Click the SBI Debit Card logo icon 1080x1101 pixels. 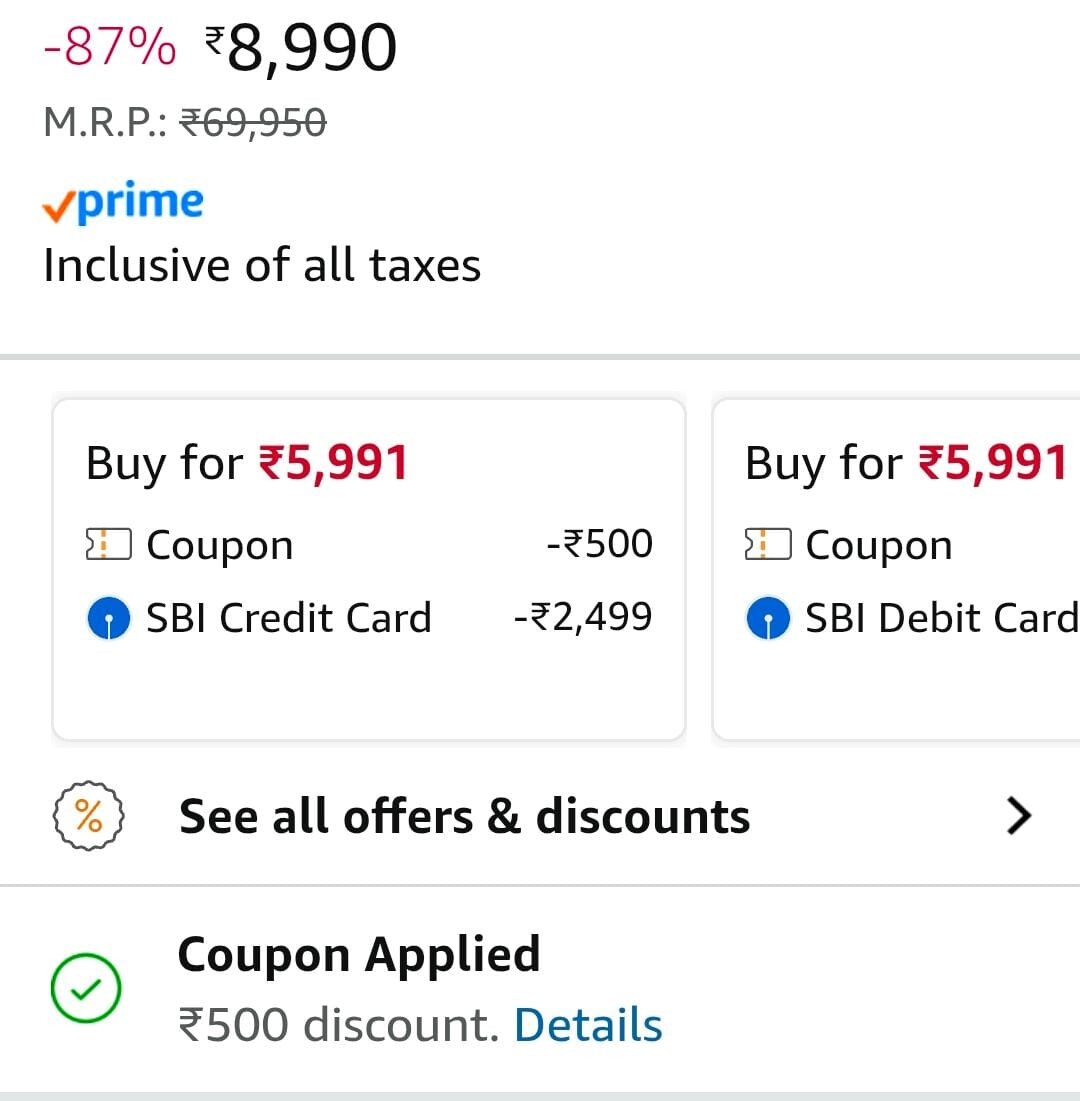coord(768,619)
